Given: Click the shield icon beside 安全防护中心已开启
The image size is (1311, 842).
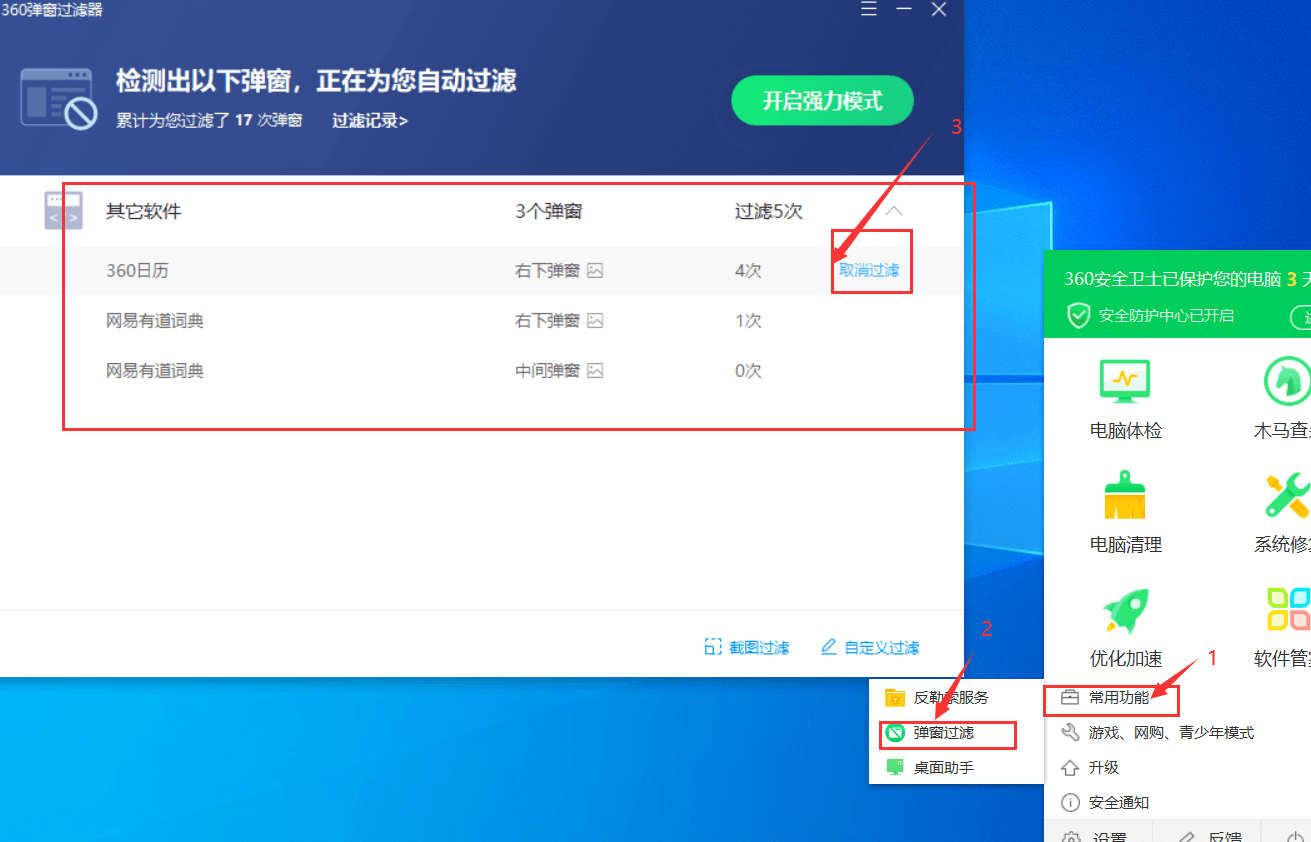Looking at the screenshot, I should 1078,316.
